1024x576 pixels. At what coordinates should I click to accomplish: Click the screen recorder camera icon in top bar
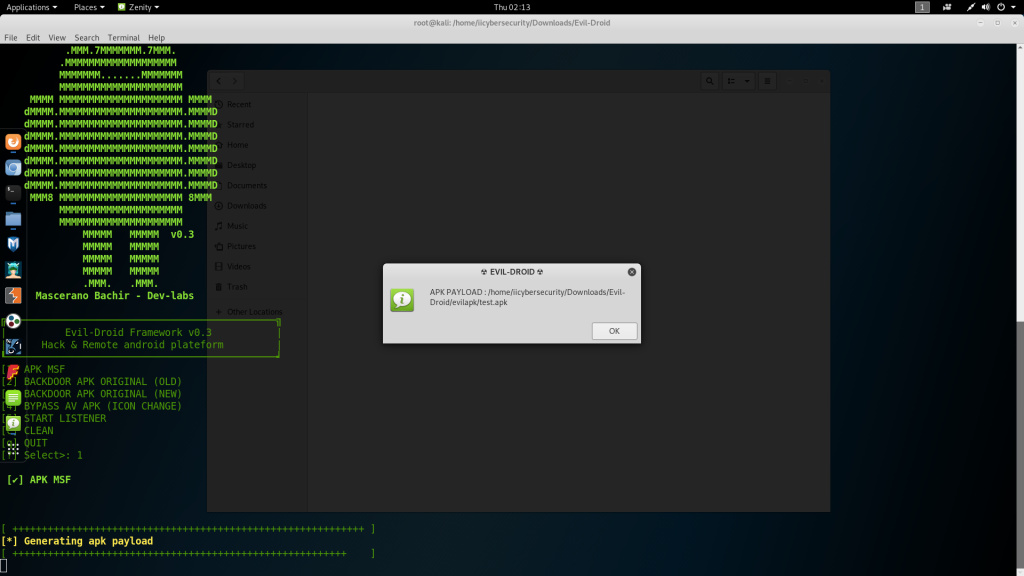[946, 7]
